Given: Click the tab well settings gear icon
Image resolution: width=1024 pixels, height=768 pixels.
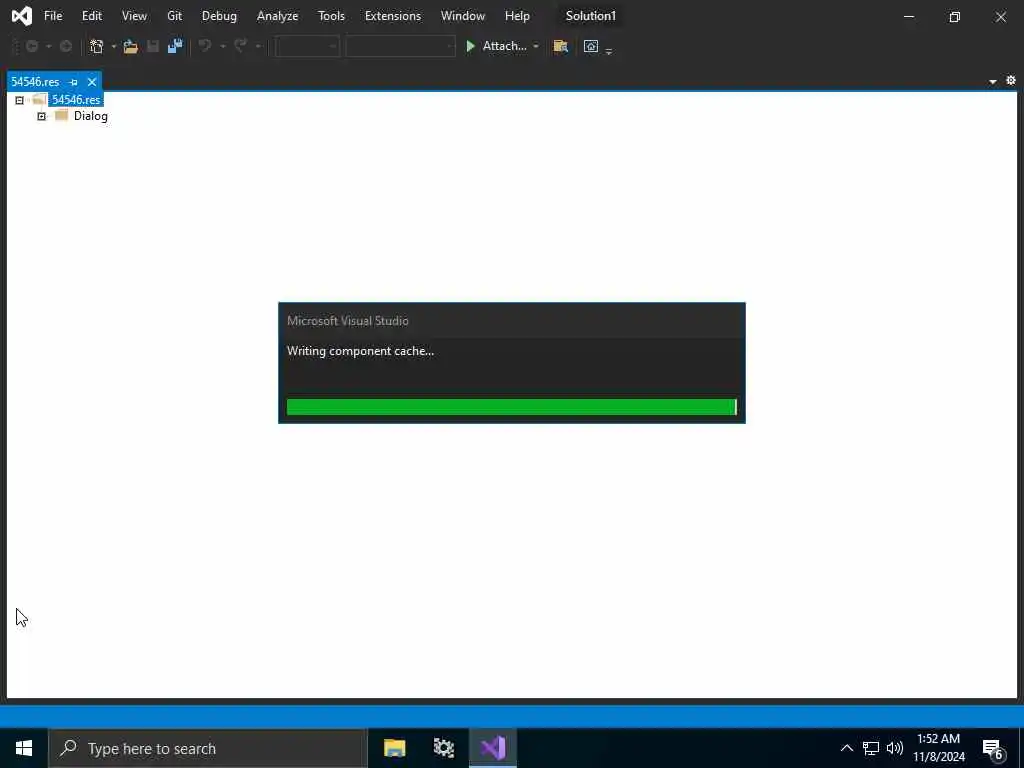Looking at the screenshot, I should coord(1011,80).
